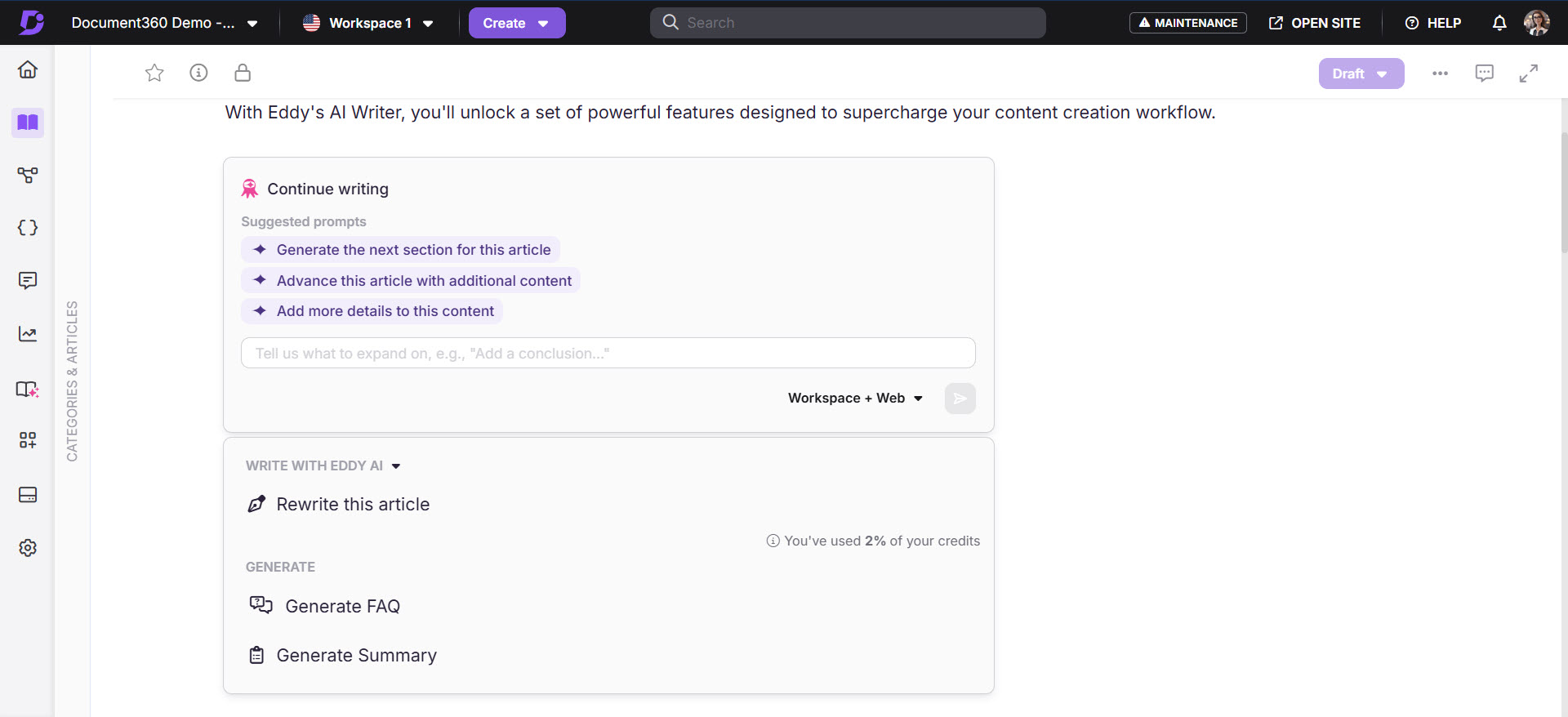Open the curly braces icon in sidebar
Screen dimensions: 1568x717
[x=28, y=228]
